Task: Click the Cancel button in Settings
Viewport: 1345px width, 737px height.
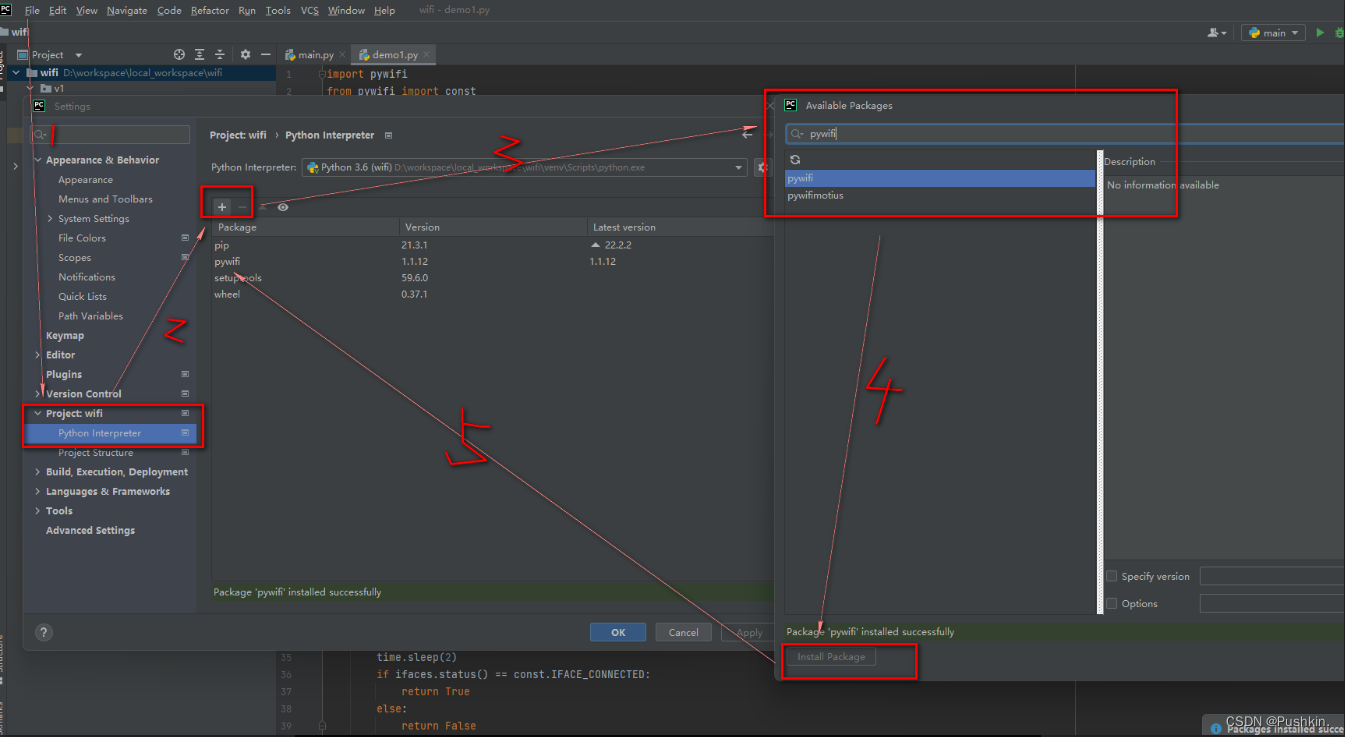Action: 684,632
